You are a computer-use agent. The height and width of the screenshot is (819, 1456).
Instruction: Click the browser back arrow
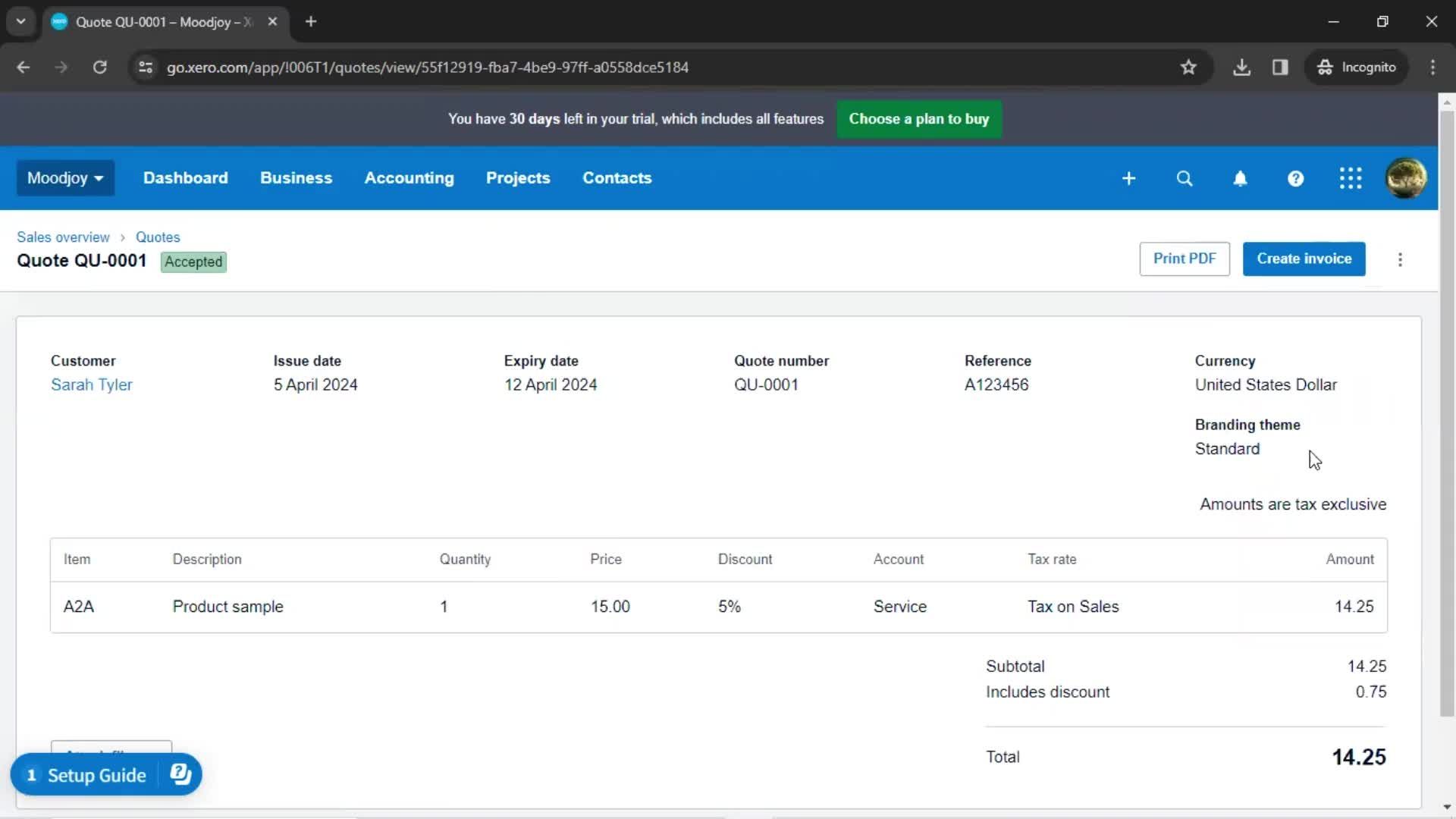(24, 67)
